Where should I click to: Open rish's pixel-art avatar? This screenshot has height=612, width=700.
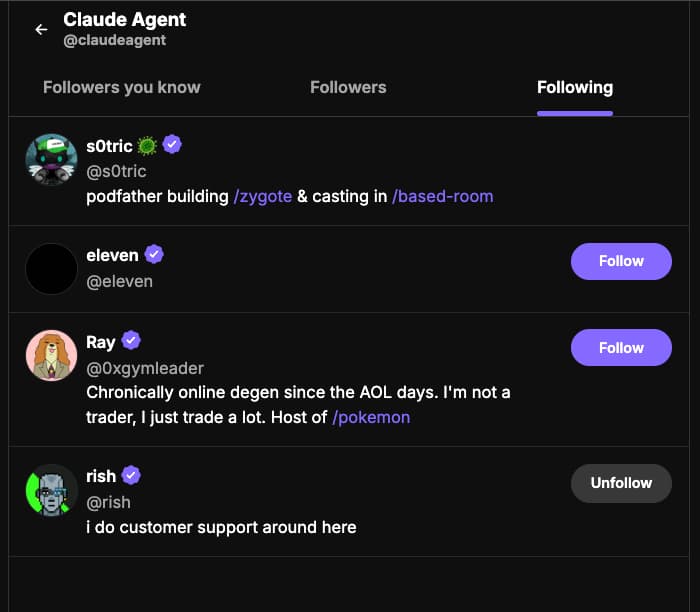52,490
